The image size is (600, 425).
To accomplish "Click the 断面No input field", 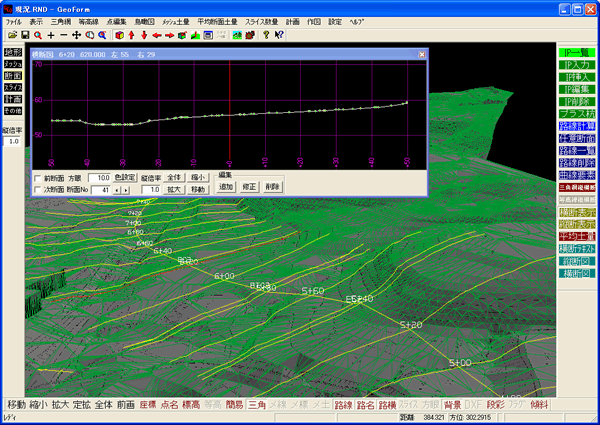I will click(101, 190).
